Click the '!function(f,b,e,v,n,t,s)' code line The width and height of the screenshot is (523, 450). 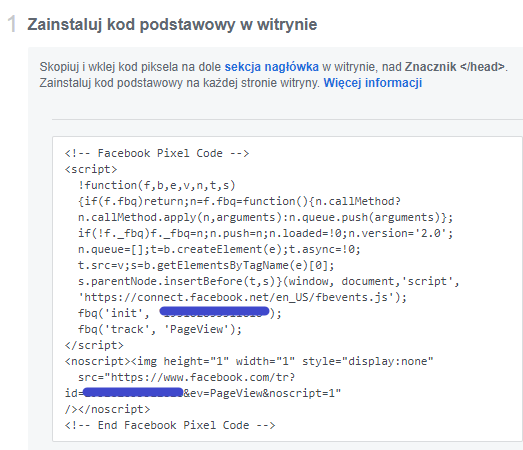coord(157,185)
